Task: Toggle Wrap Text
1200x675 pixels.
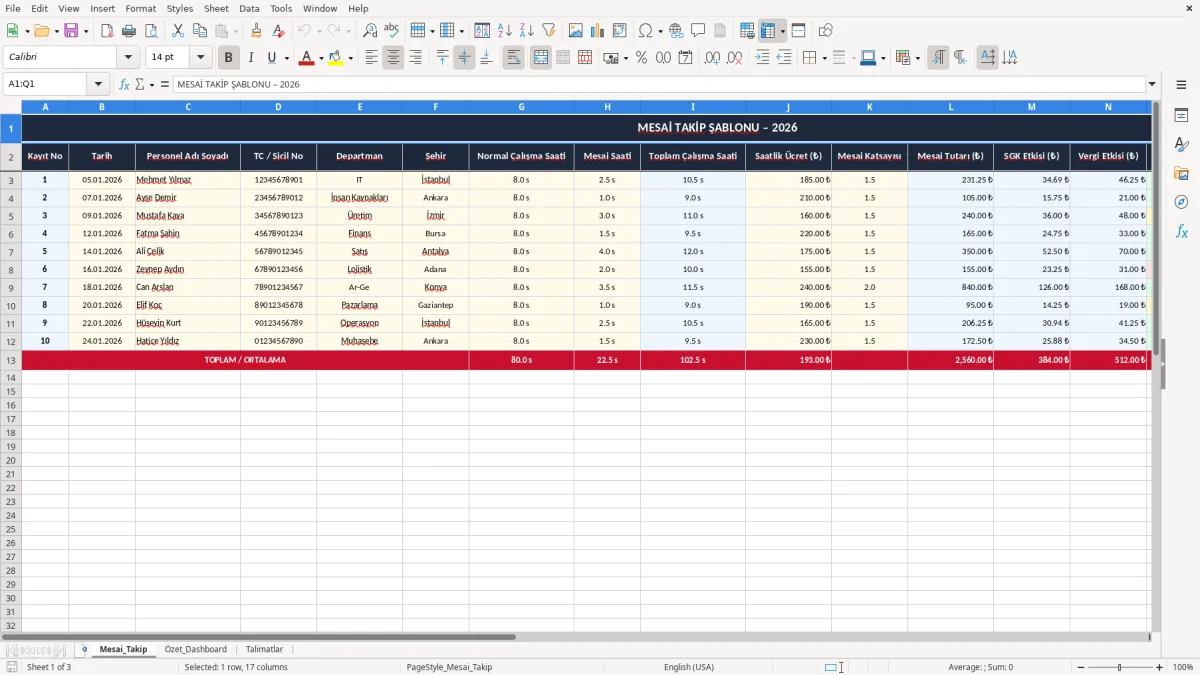Action: (x=514, y=58)
